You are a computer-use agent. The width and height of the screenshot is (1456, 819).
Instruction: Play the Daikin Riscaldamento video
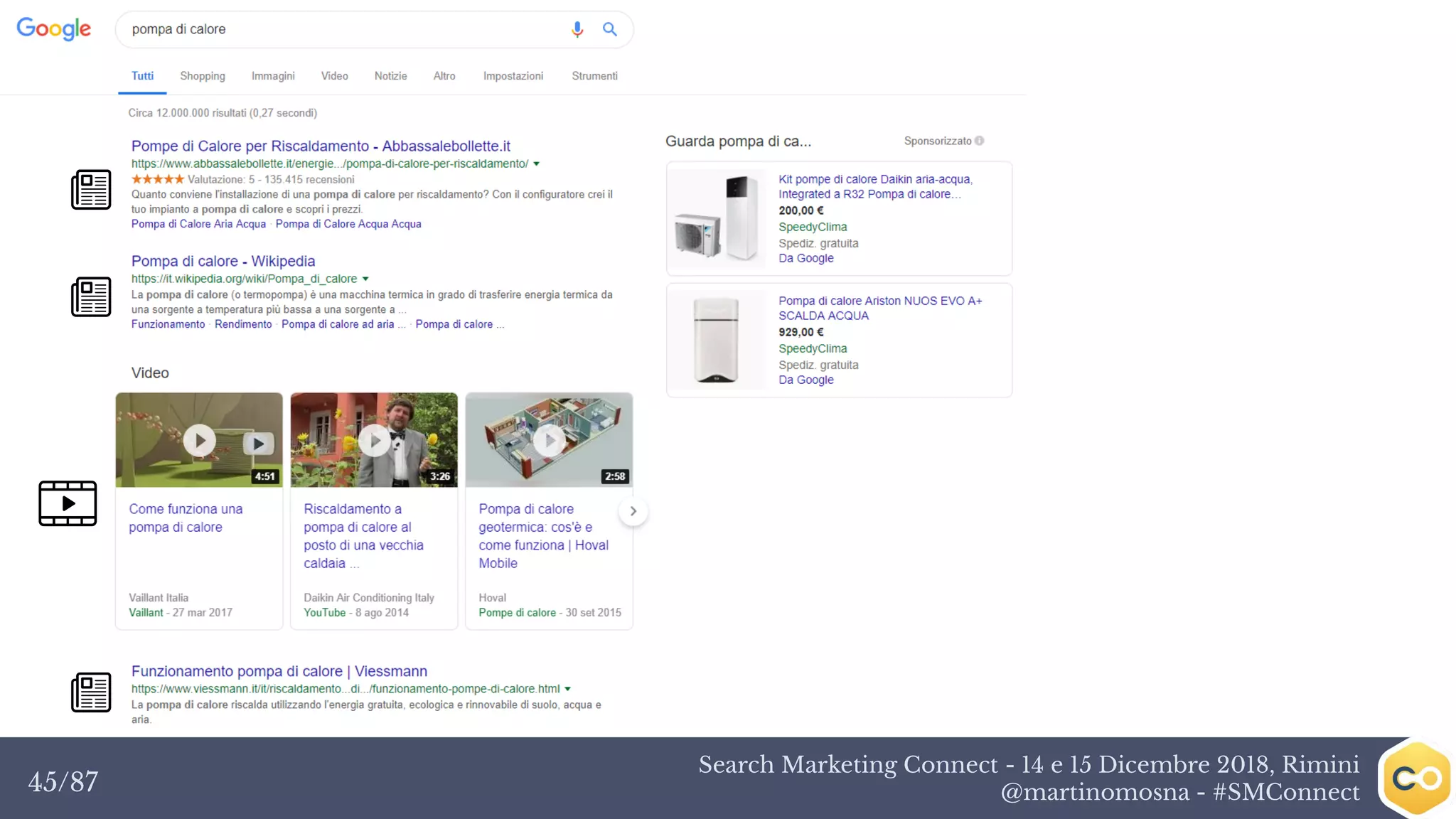pos(375,441)
